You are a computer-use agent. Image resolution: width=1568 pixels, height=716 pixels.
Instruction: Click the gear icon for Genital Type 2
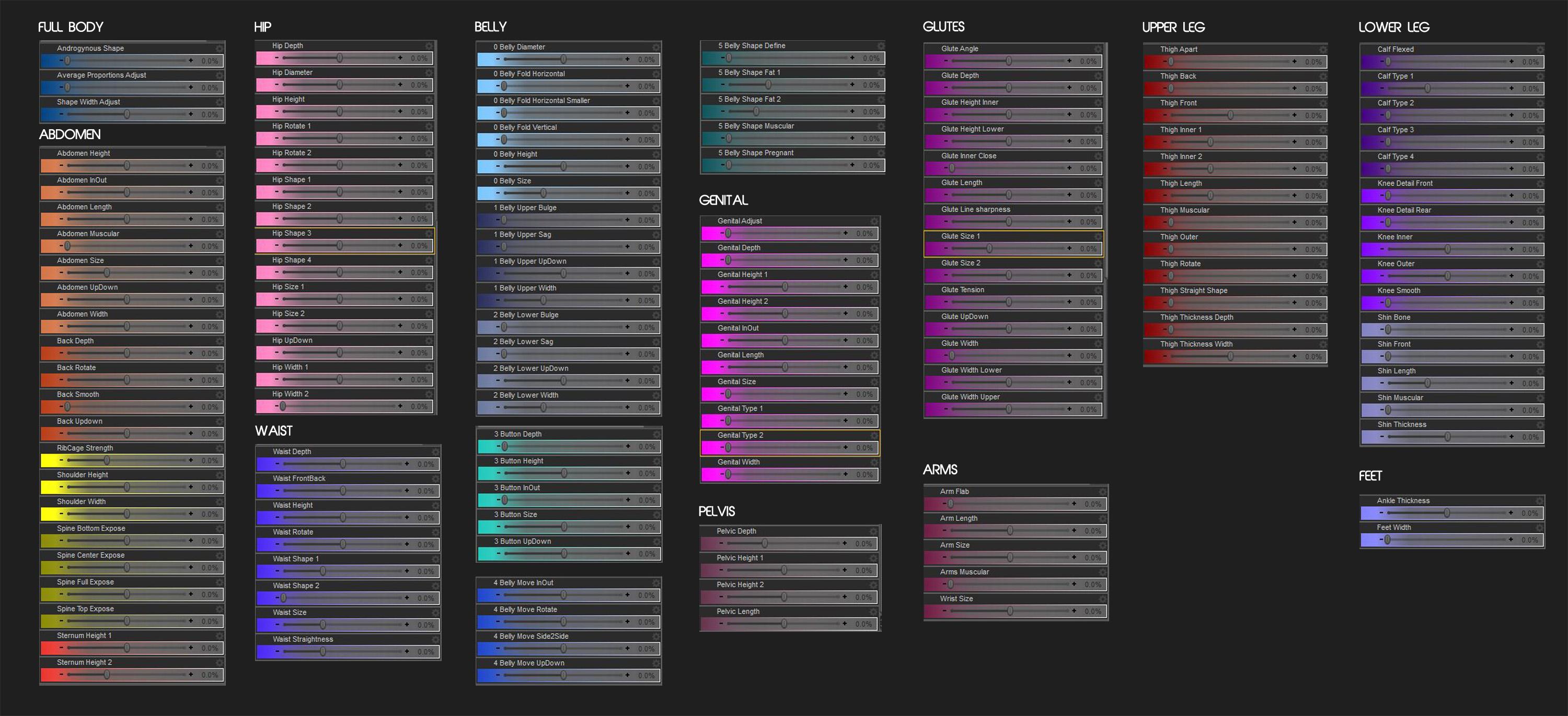[x=875, y=435]
